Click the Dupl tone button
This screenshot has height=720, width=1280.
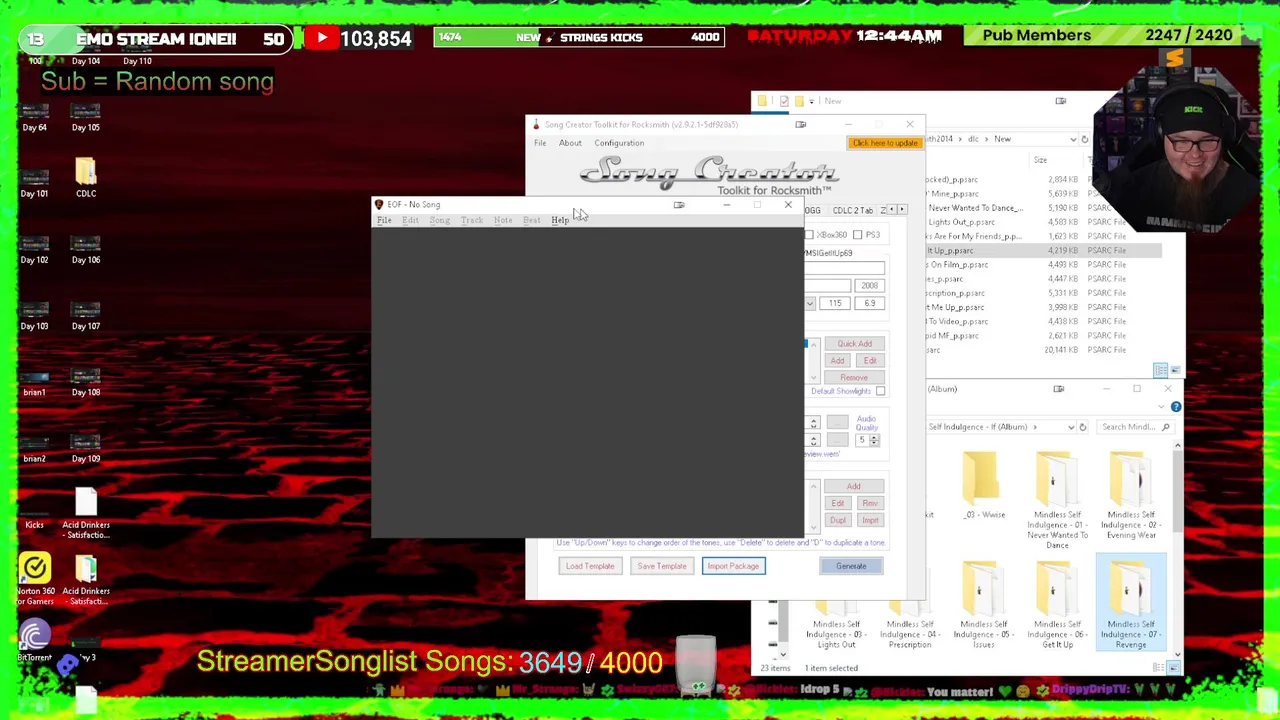coord(837,520)
